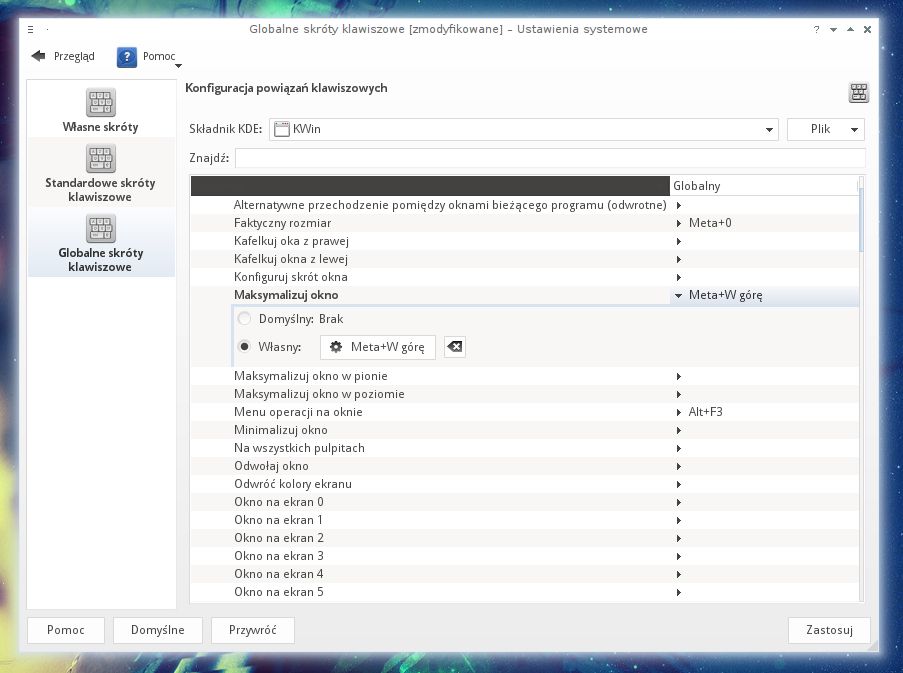Click the KWin window icon in combo box
The height and width of the screenshot is (673, 903).
[282, 129]
